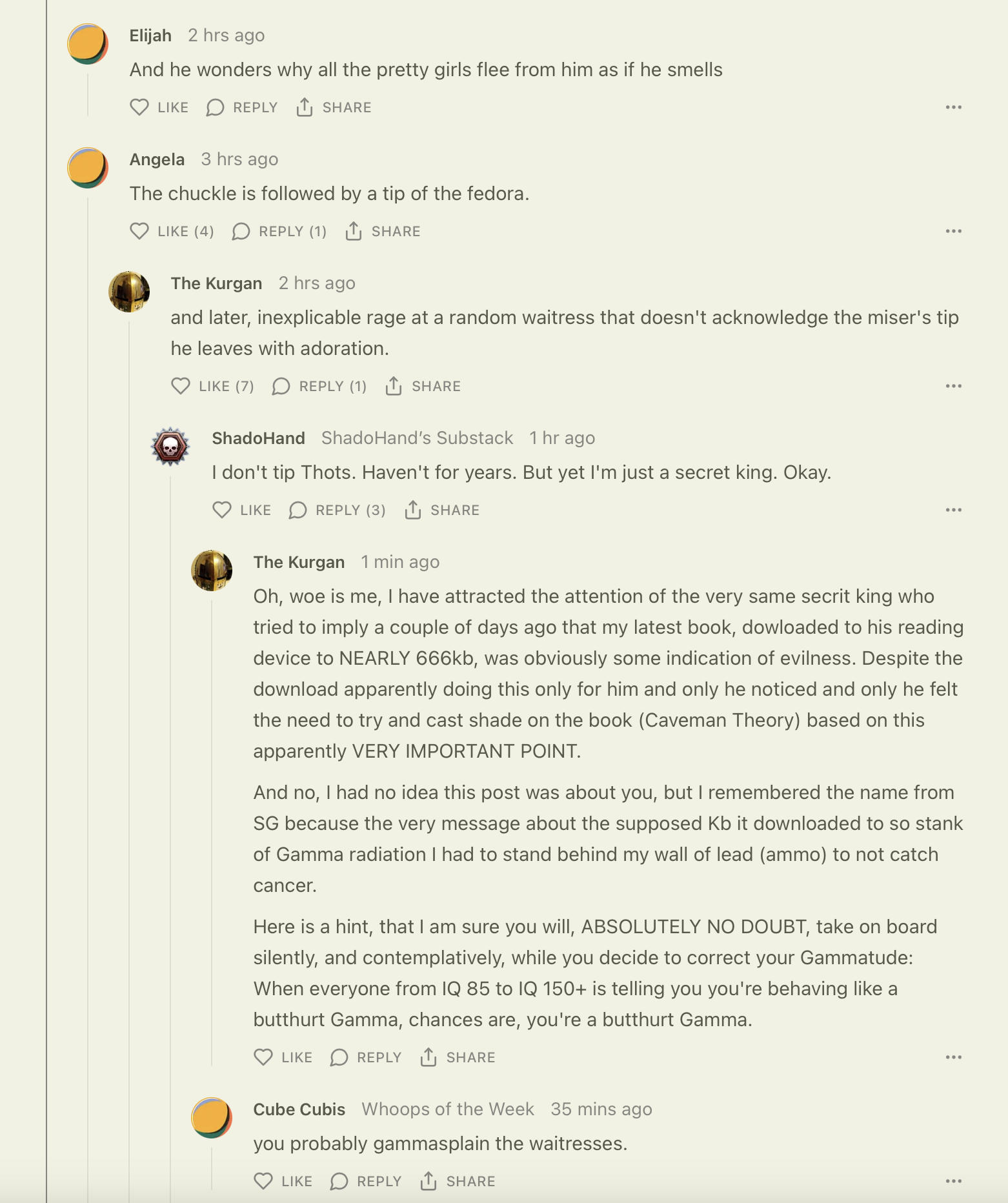Click the share icon on Cube Cubis's comment
This screenshot has height=1203, width=1008.
coord(428,1181)
